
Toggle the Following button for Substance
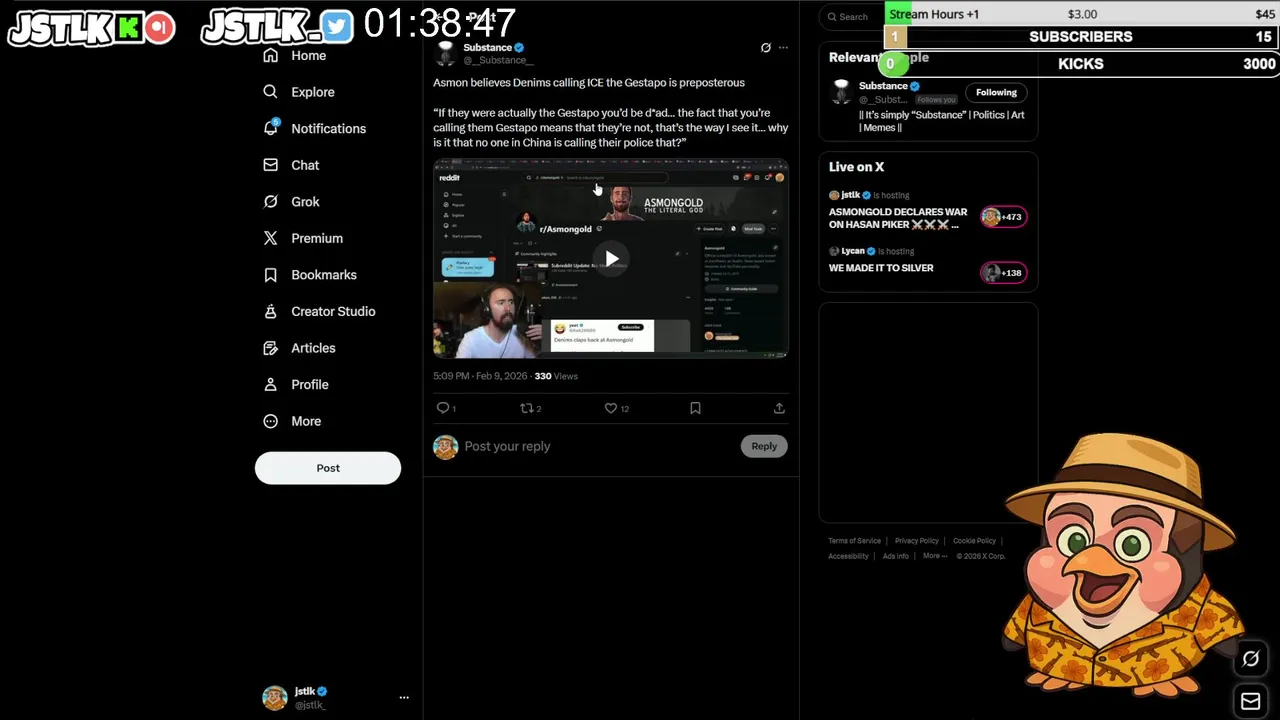tap(996, 92)
